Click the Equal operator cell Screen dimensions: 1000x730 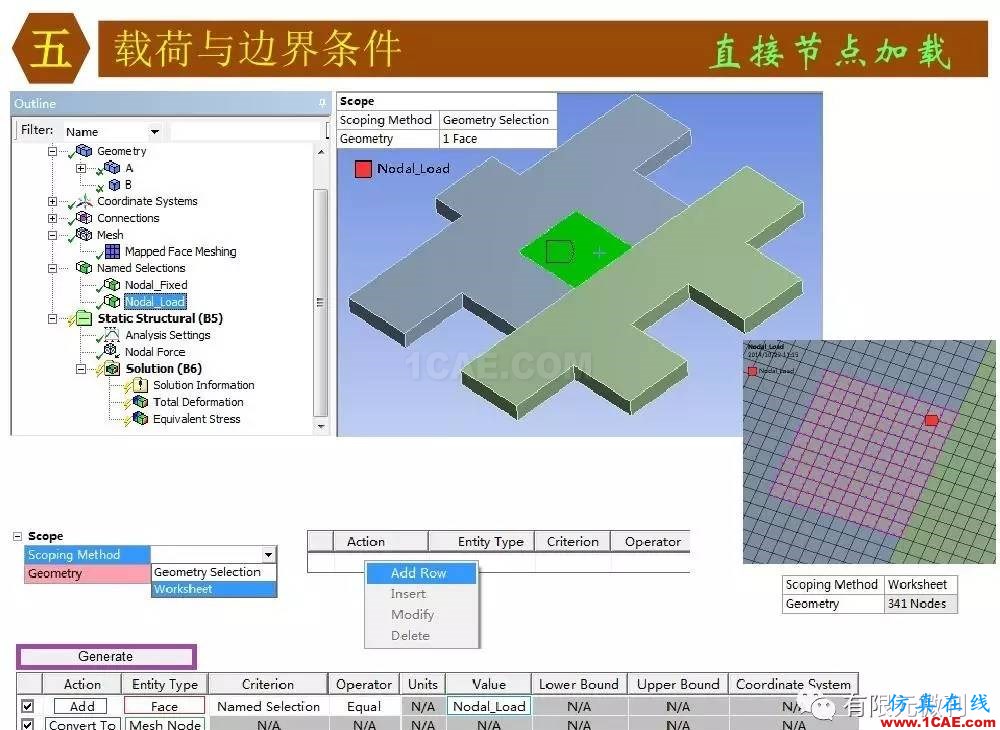364,706
